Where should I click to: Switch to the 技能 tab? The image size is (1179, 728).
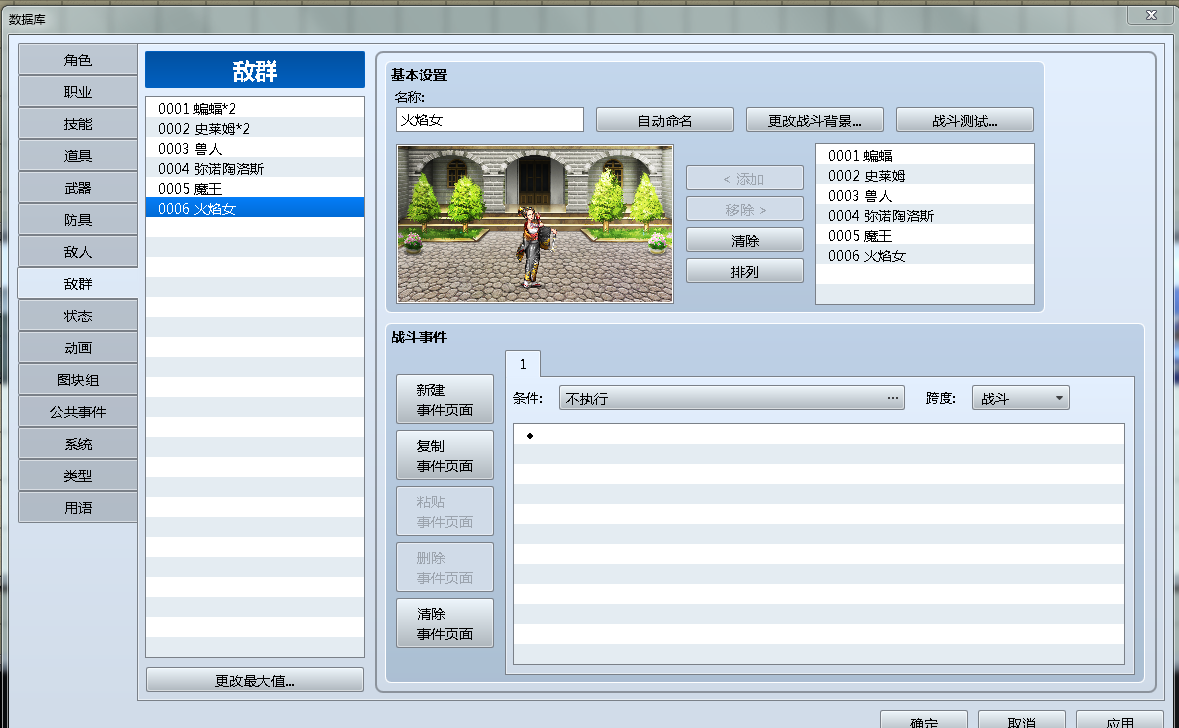click(77, 123)
